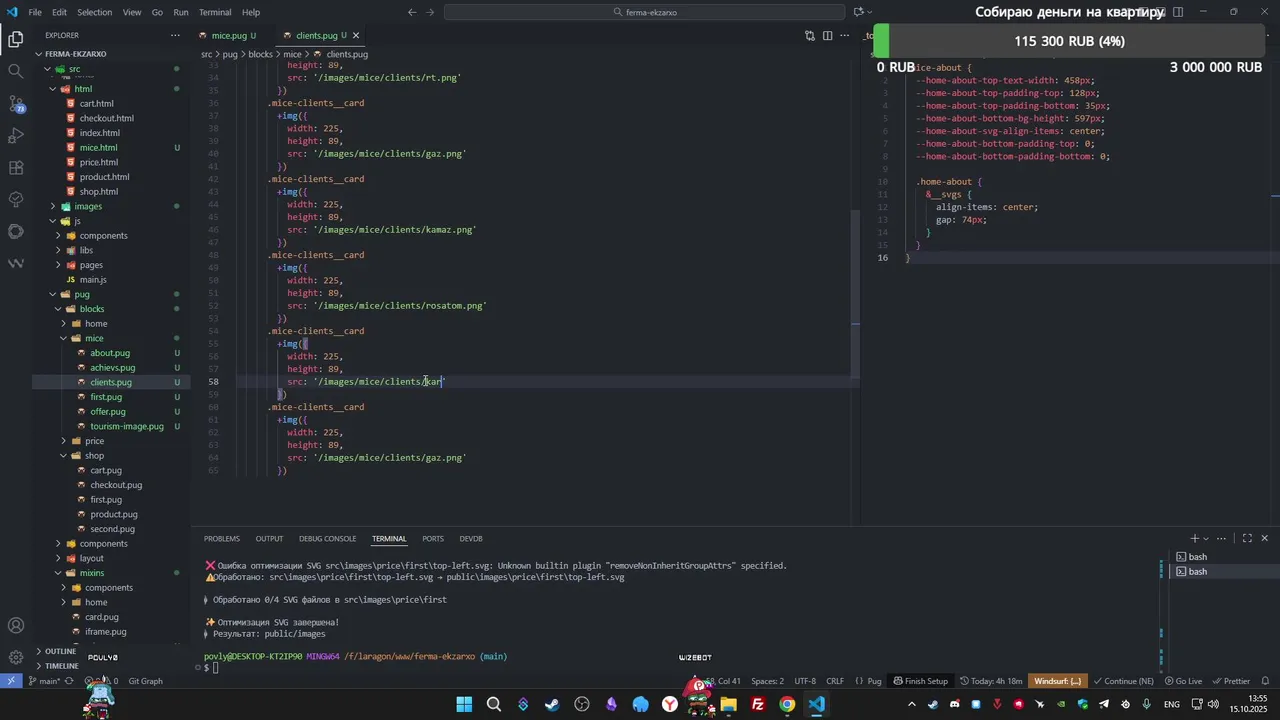Open the Explorer view in activity bar

click(16, 39)
